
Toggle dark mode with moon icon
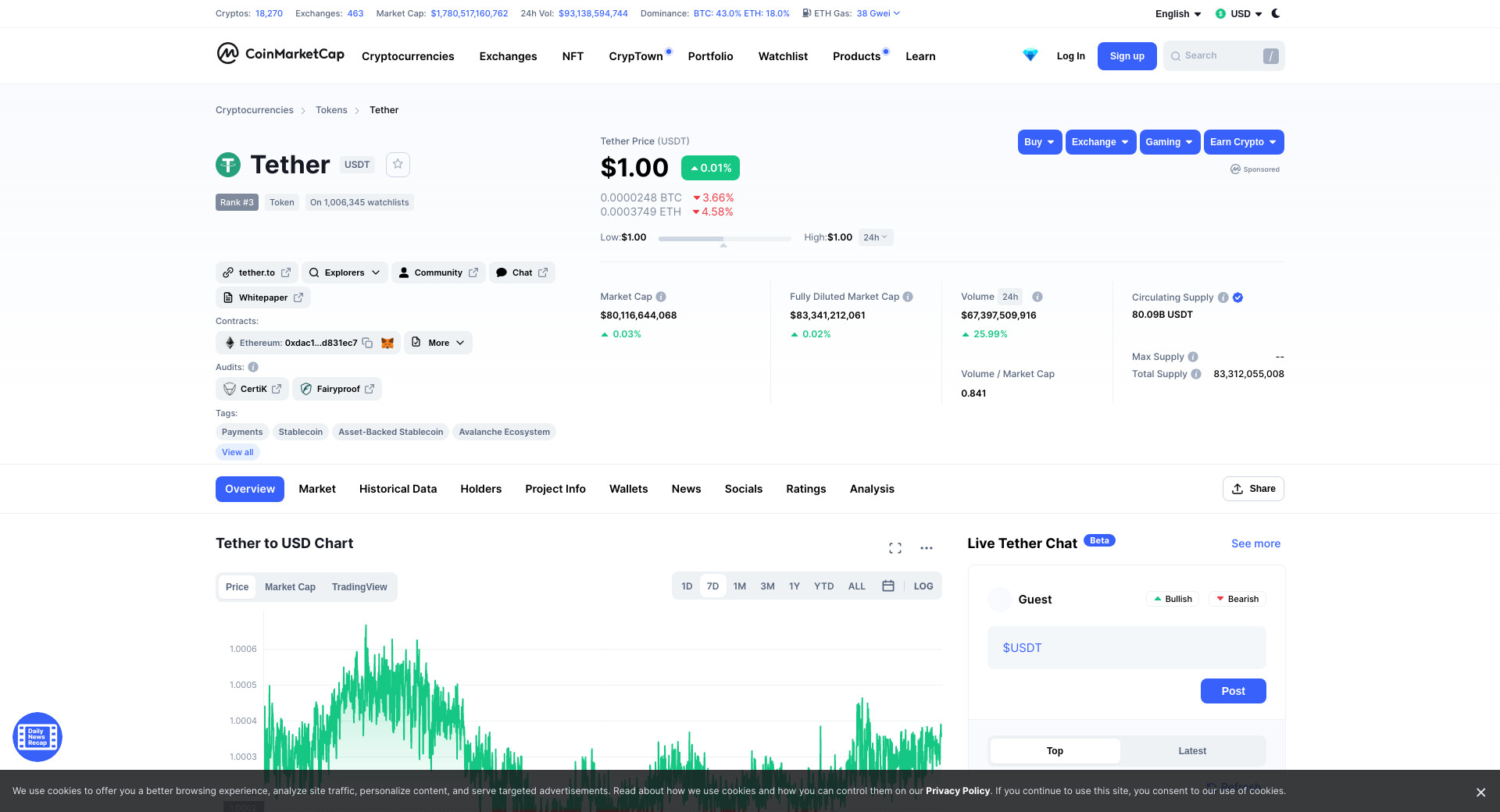pos(1276,13)
